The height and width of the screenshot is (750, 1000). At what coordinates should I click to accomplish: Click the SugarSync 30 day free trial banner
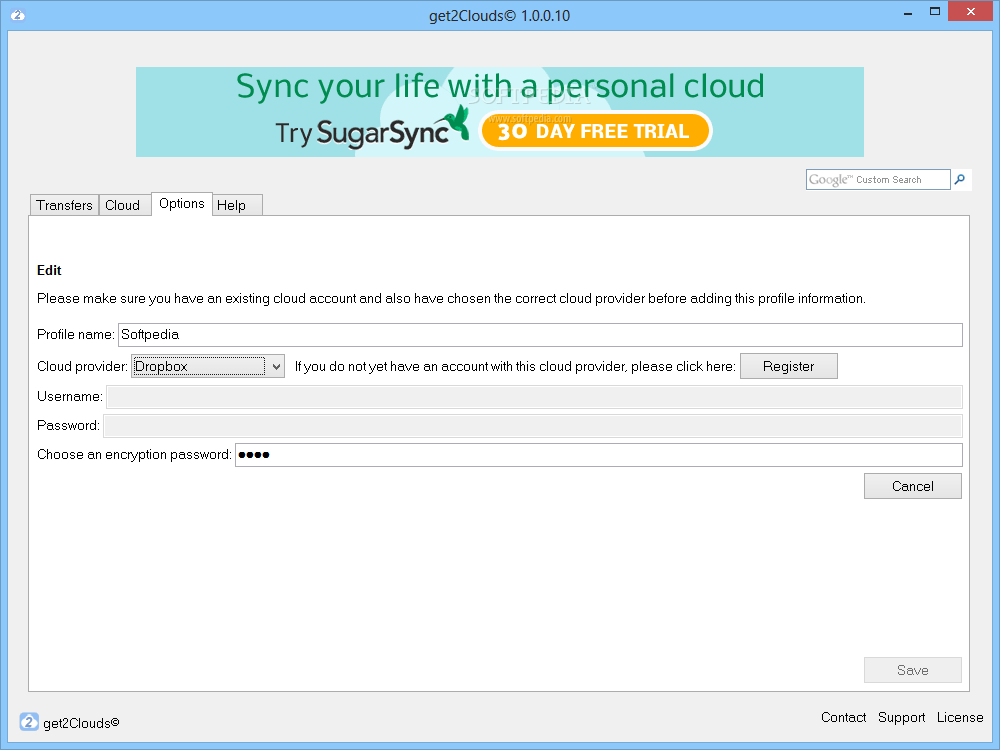(500, 112)
